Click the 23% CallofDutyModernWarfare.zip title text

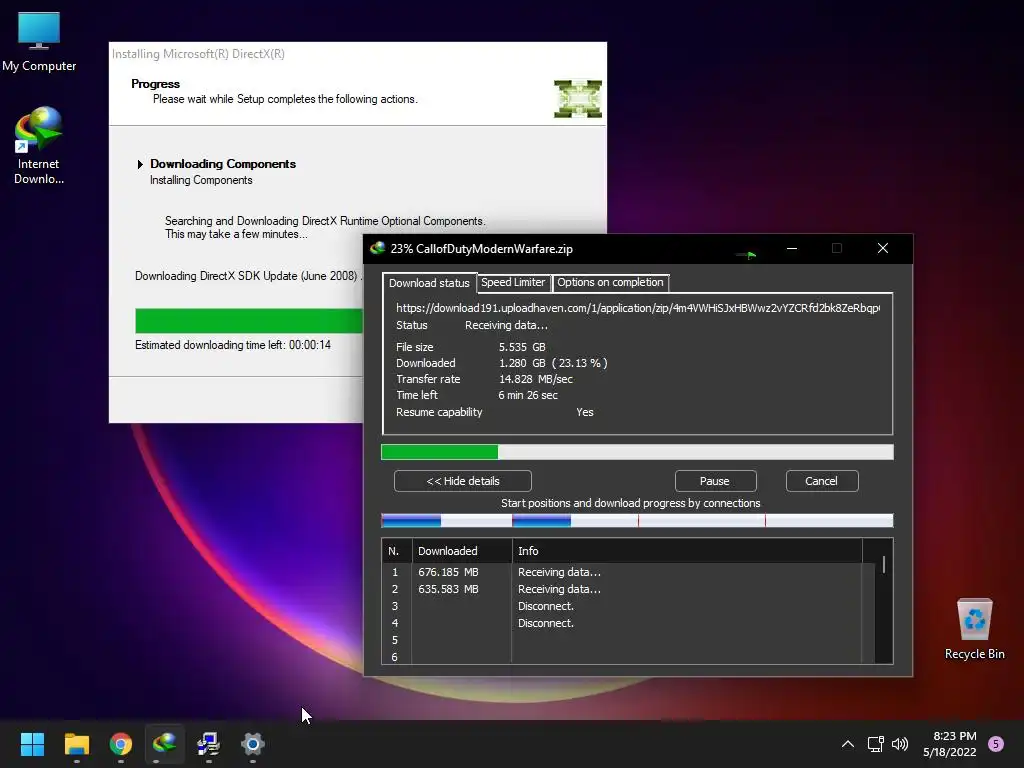pos(481,249)
